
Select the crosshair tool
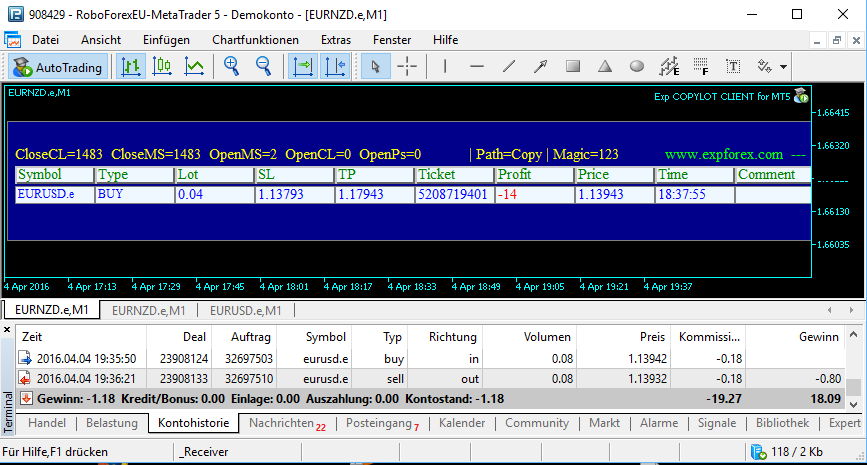pyautogui.click(x=407, y=67)
